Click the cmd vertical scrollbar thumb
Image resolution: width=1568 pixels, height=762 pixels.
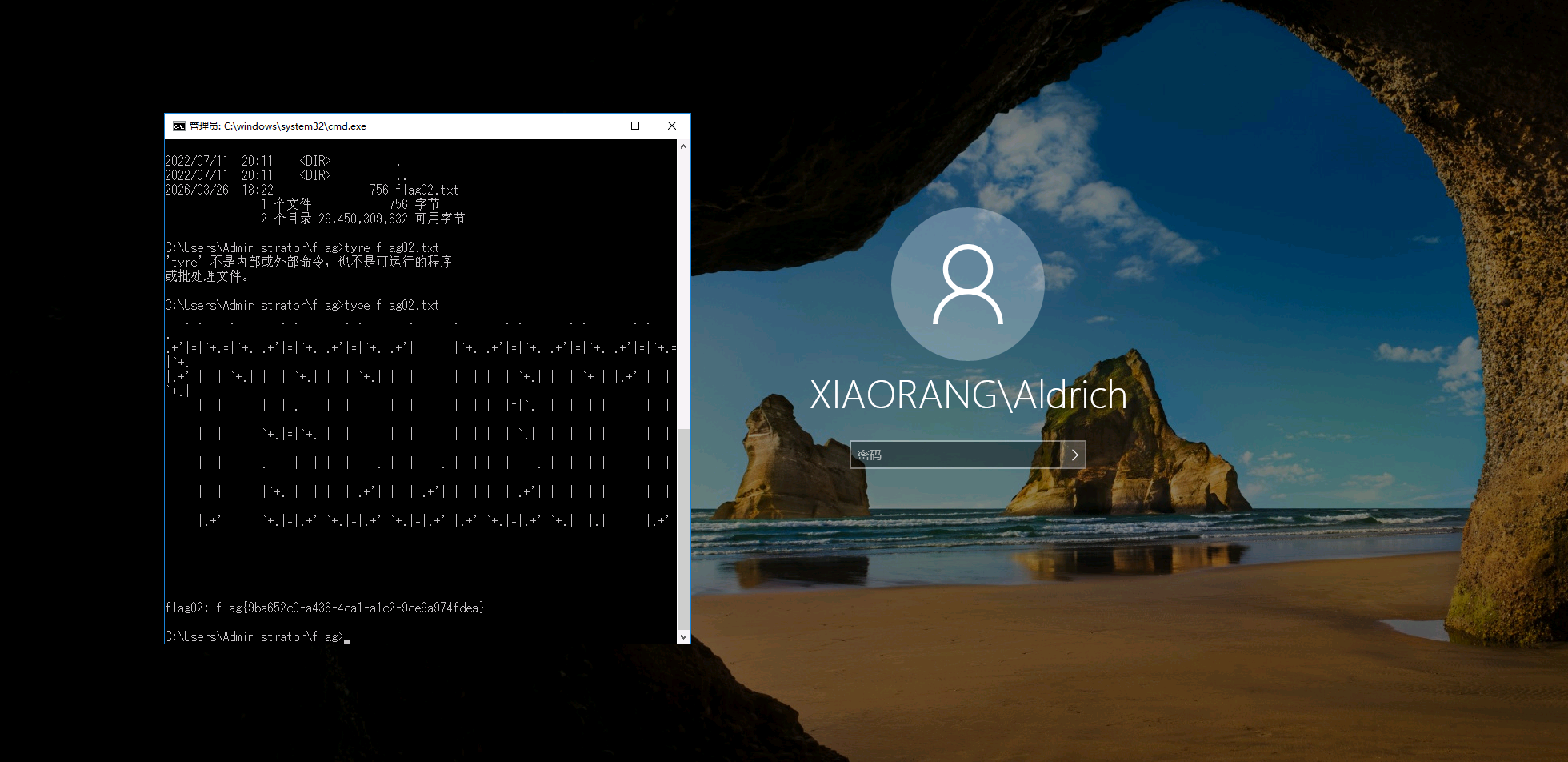point(683,529)
